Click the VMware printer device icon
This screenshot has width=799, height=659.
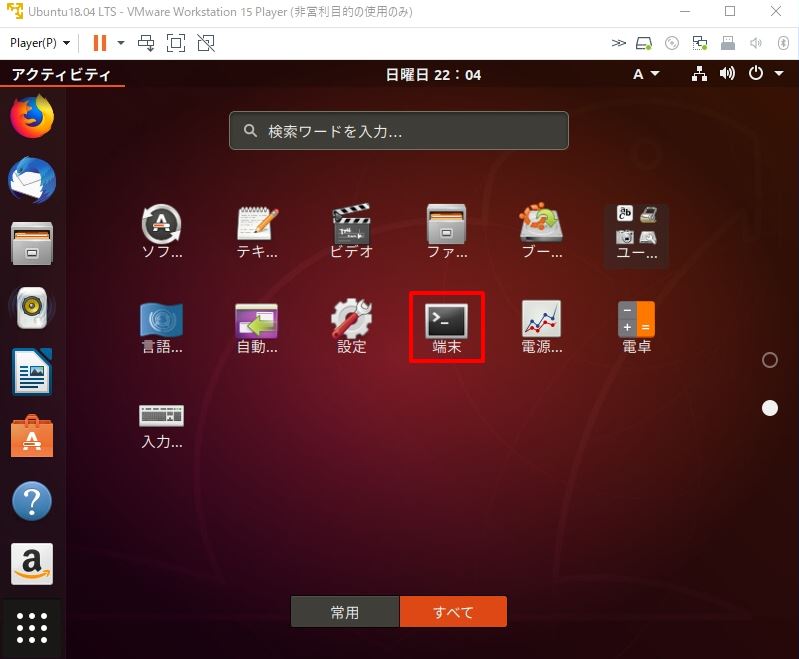(728, 43)
